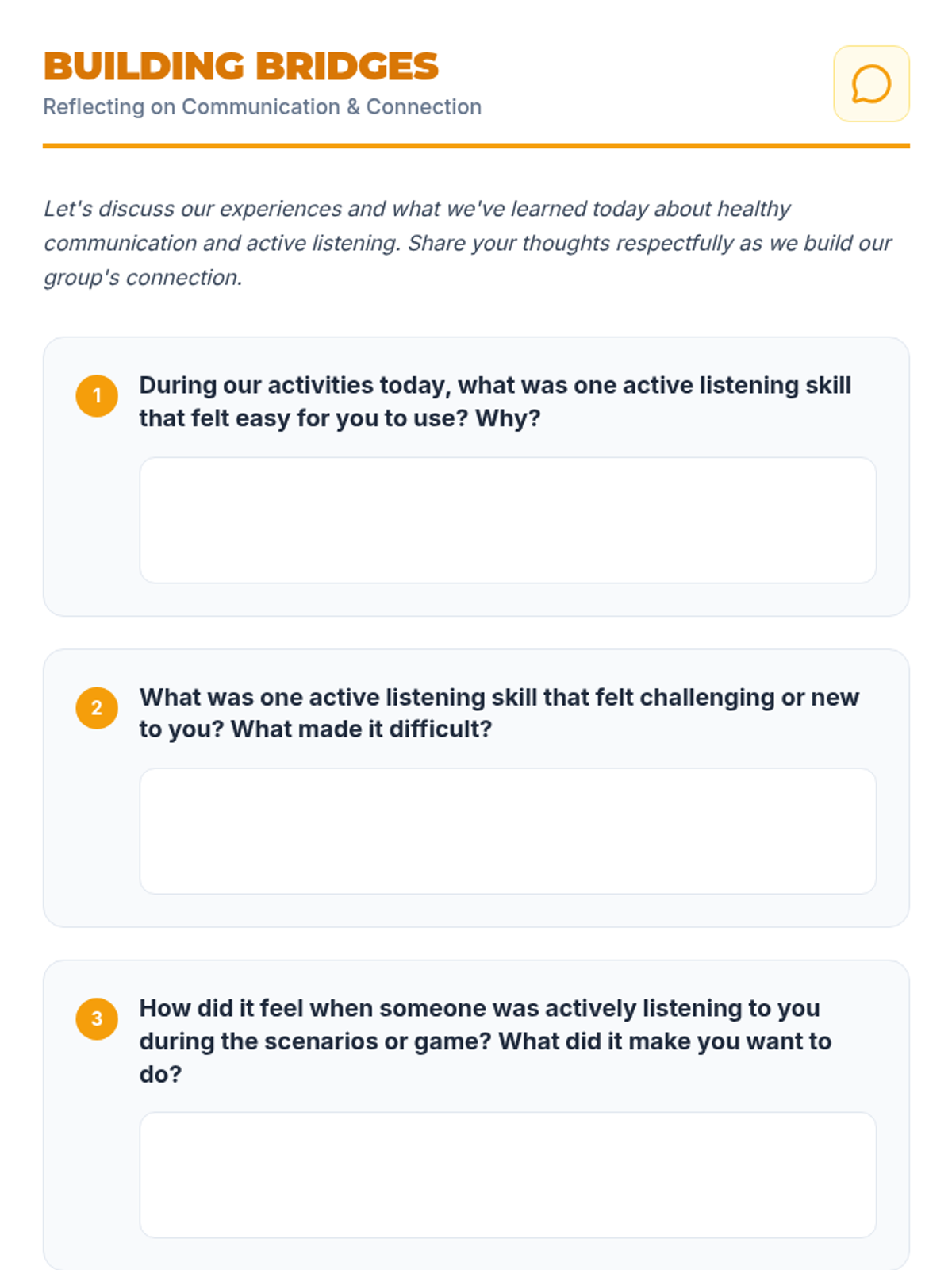Viewport: 952px width, 1270px height.
Task: Click the orange divider line under header
Action: pos(476,146)
